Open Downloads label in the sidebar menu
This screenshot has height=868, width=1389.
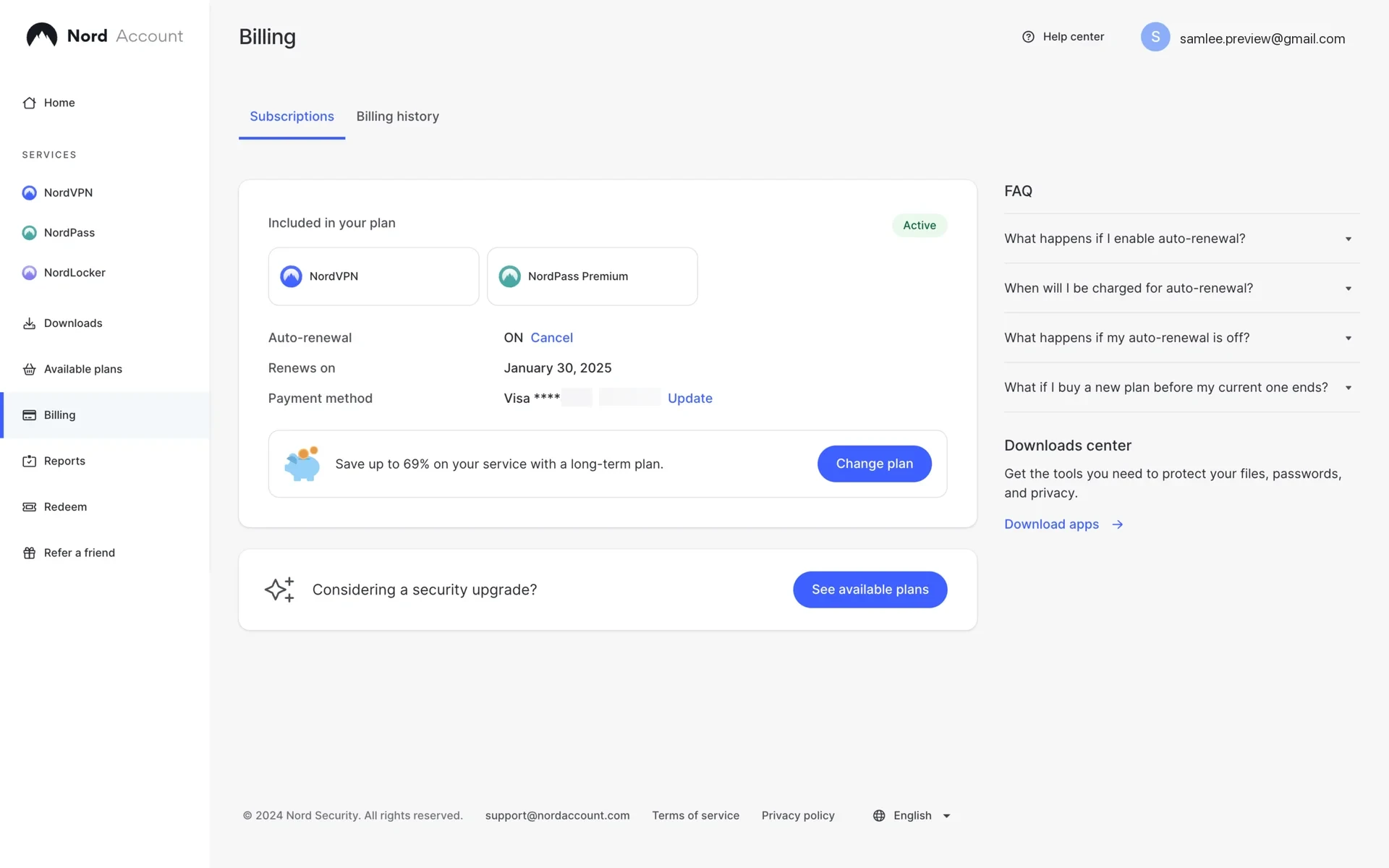73,323
